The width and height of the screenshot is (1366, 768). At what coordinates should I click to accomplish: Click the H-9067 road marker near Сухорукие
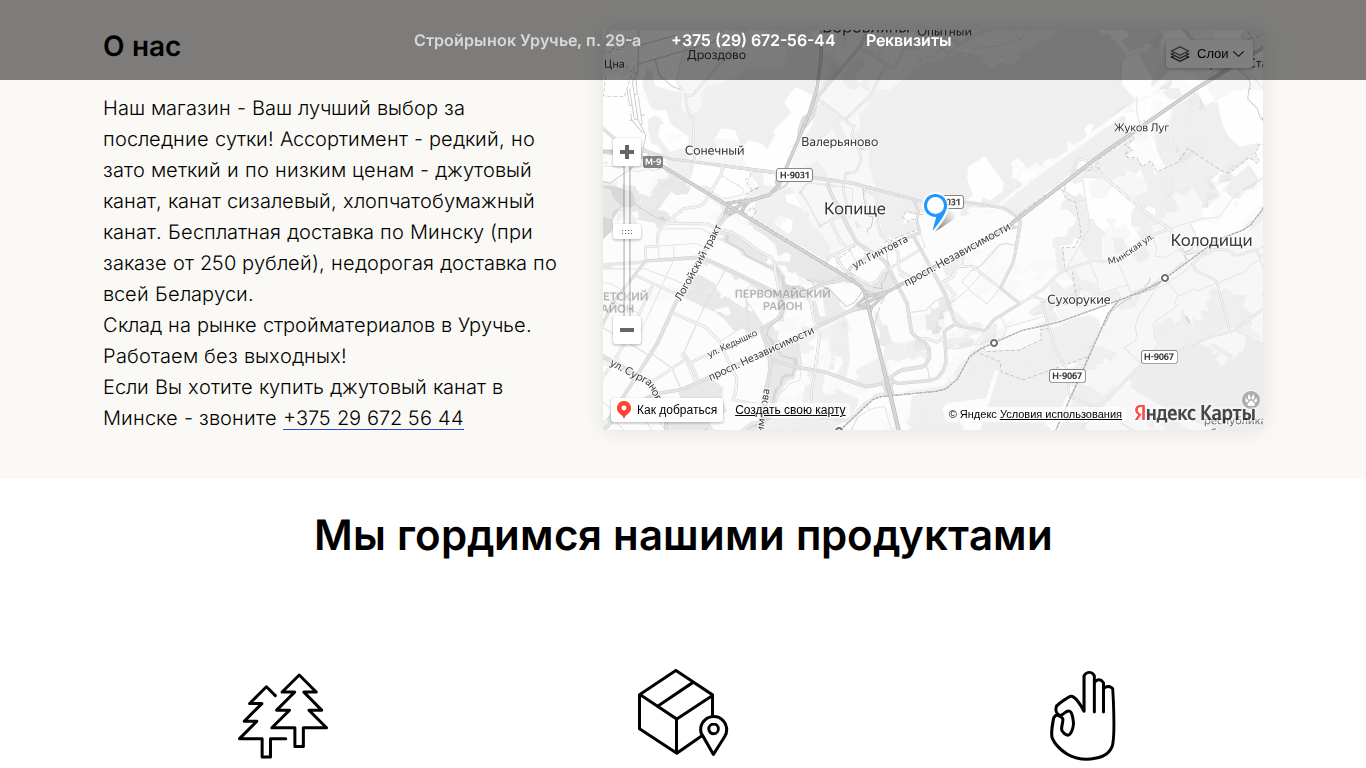(1067, 376)
